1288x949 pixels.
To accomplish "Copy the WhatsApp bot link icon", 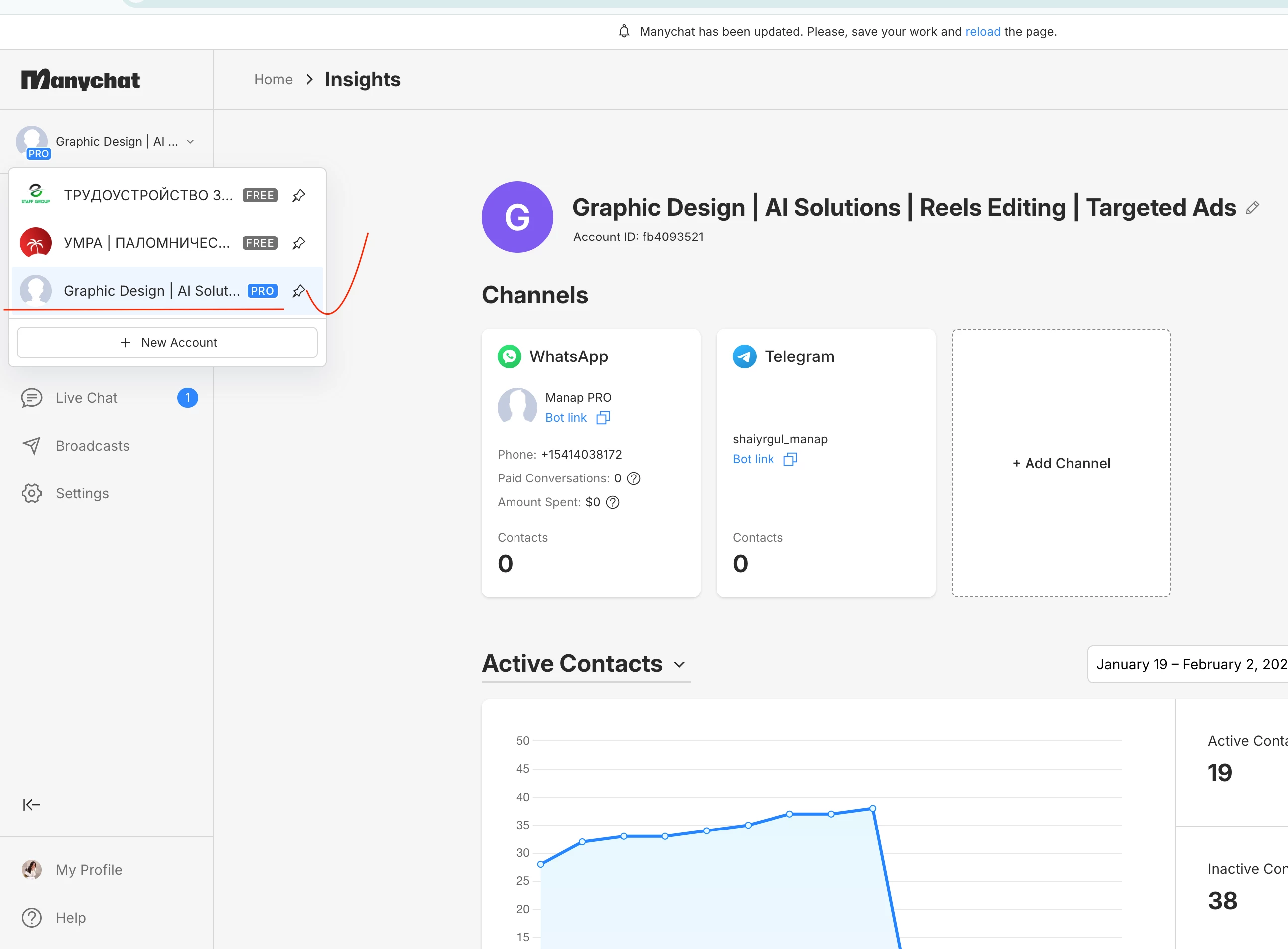I will 603,418.
